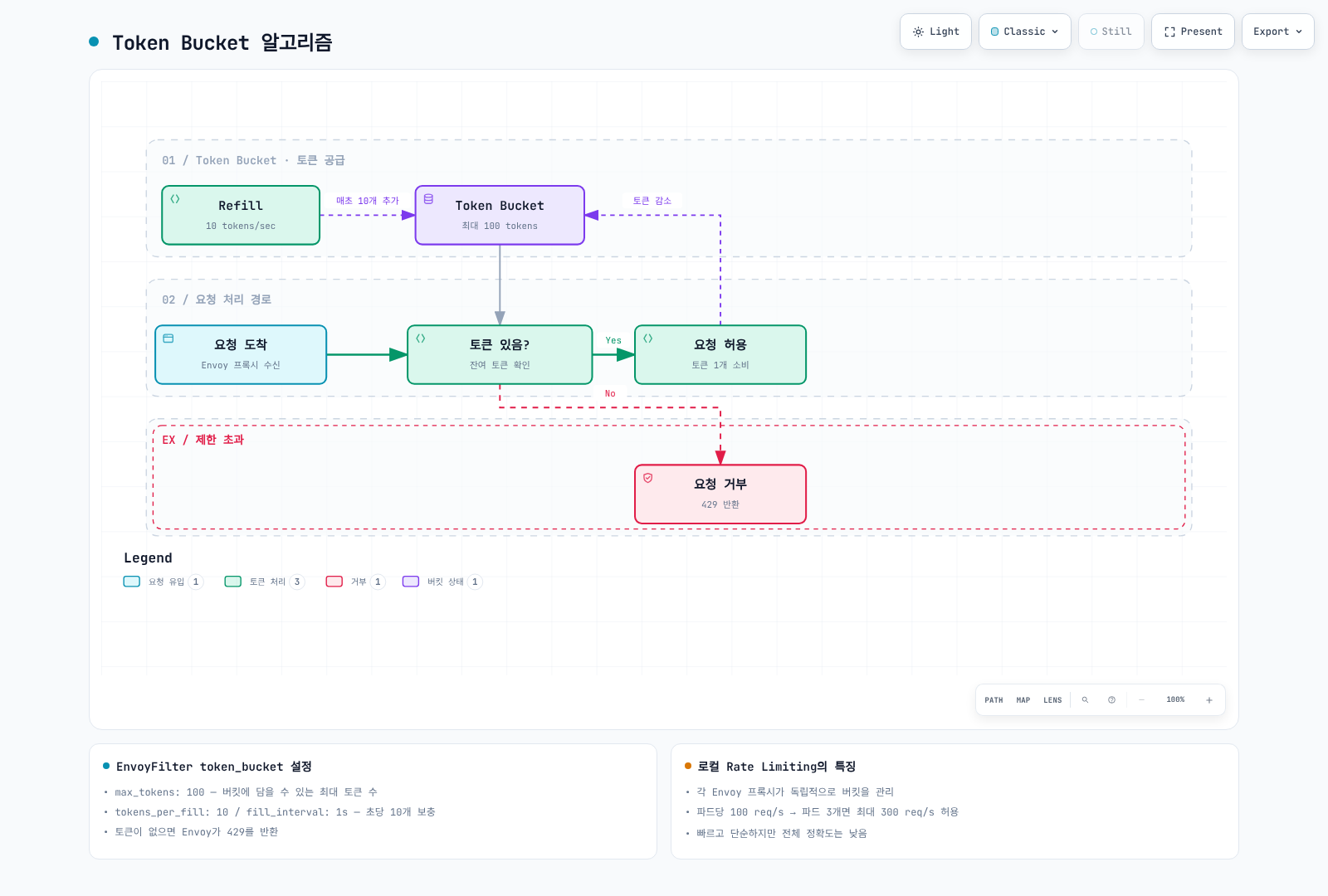This screenshot has height=896, width=1328.
Task: Switch to the PATH mode tab
Action: pyautogui.click(x=994, y=700)
